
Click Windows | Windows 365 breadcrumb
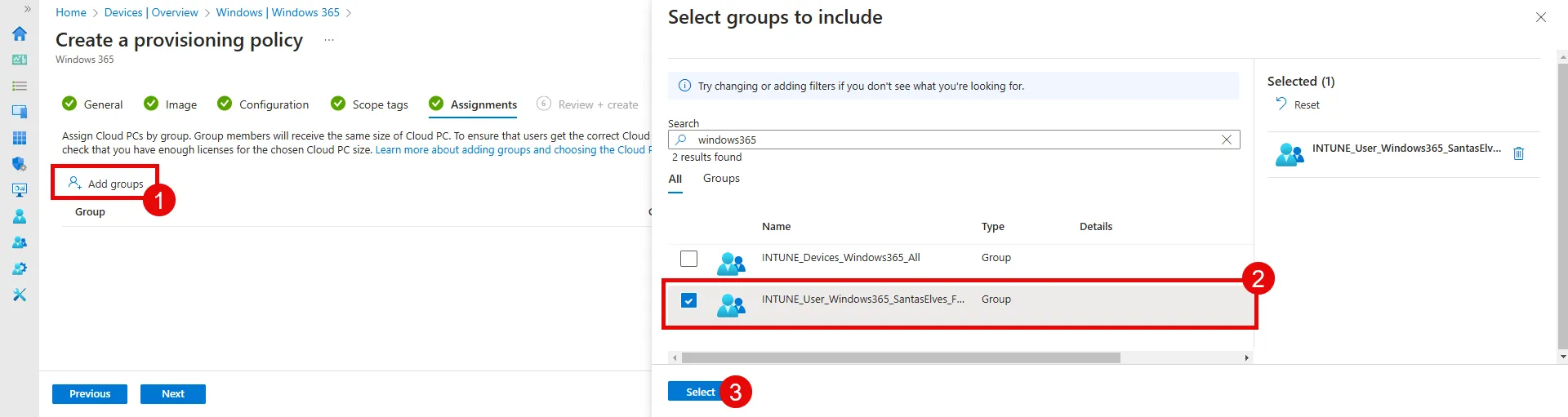pyautogui.click(x=278, y=12)
